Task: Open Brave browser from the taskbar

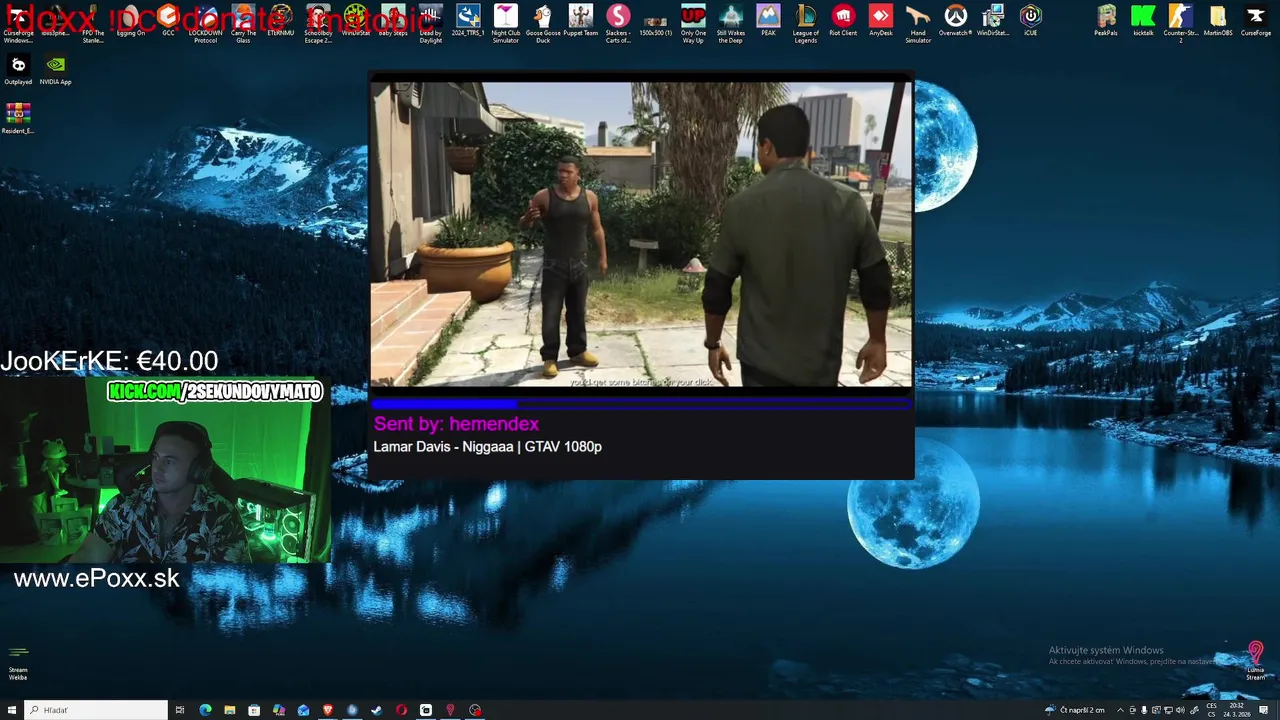Action: click(327, 710)
